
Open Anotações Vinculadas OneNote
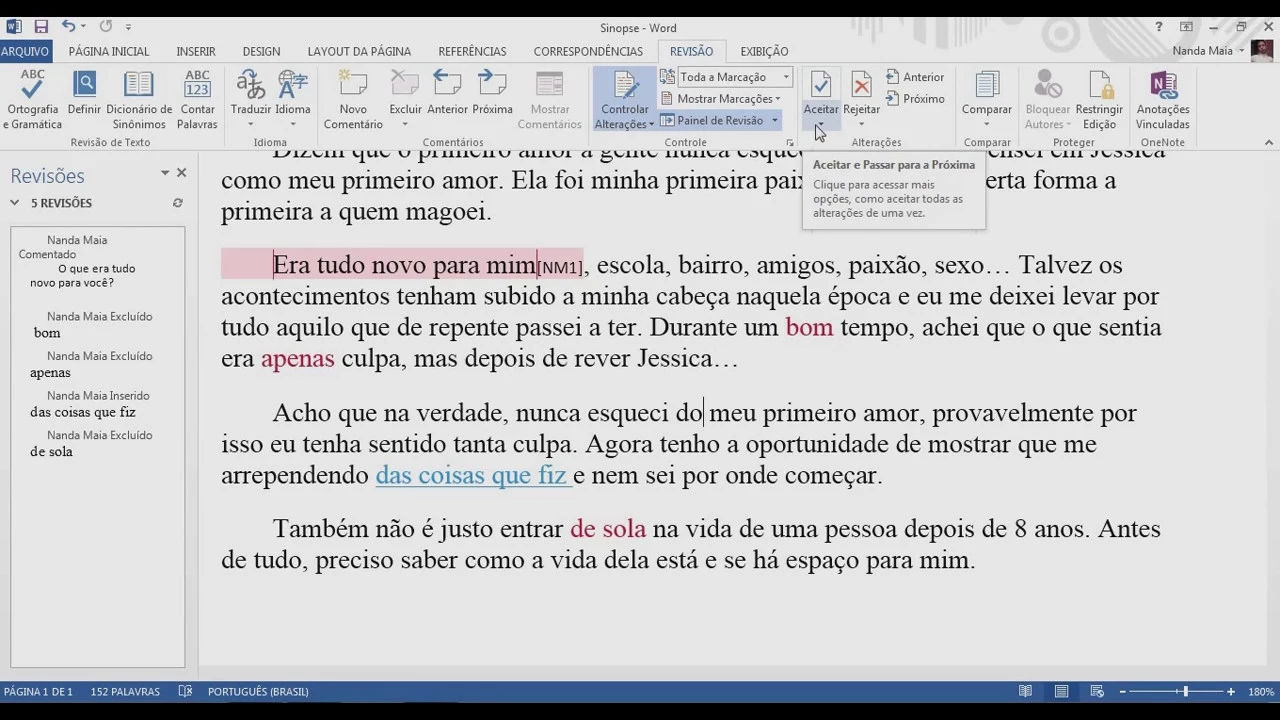1163,100
